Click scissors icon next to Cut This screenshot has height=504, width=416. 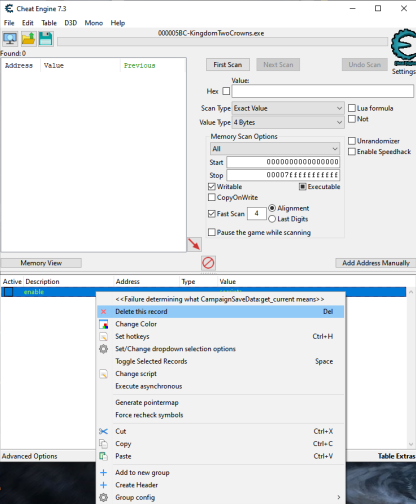coord(103,431)
